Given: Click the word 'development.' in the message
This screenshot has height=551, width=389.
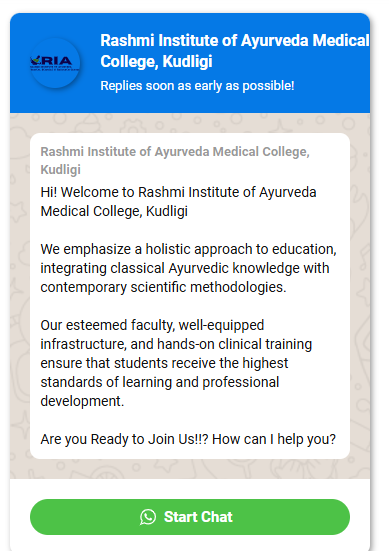Looking at the screenshot, I should [82, 401].
